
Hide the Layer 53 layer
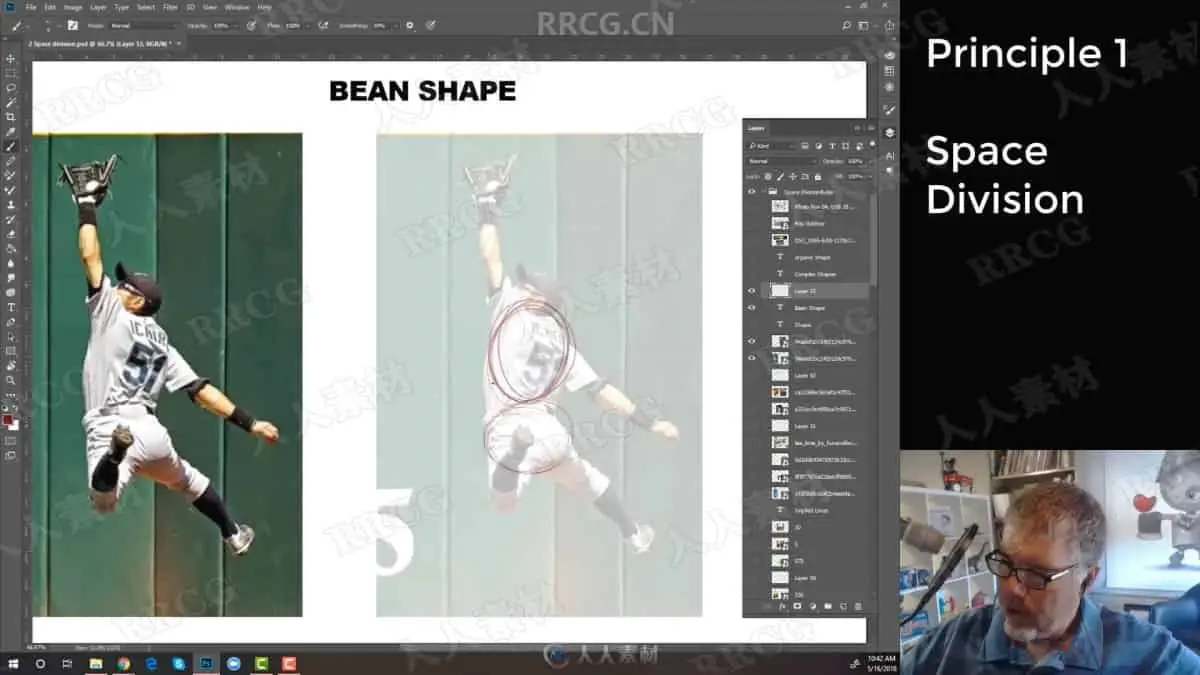tap(751, 290)
